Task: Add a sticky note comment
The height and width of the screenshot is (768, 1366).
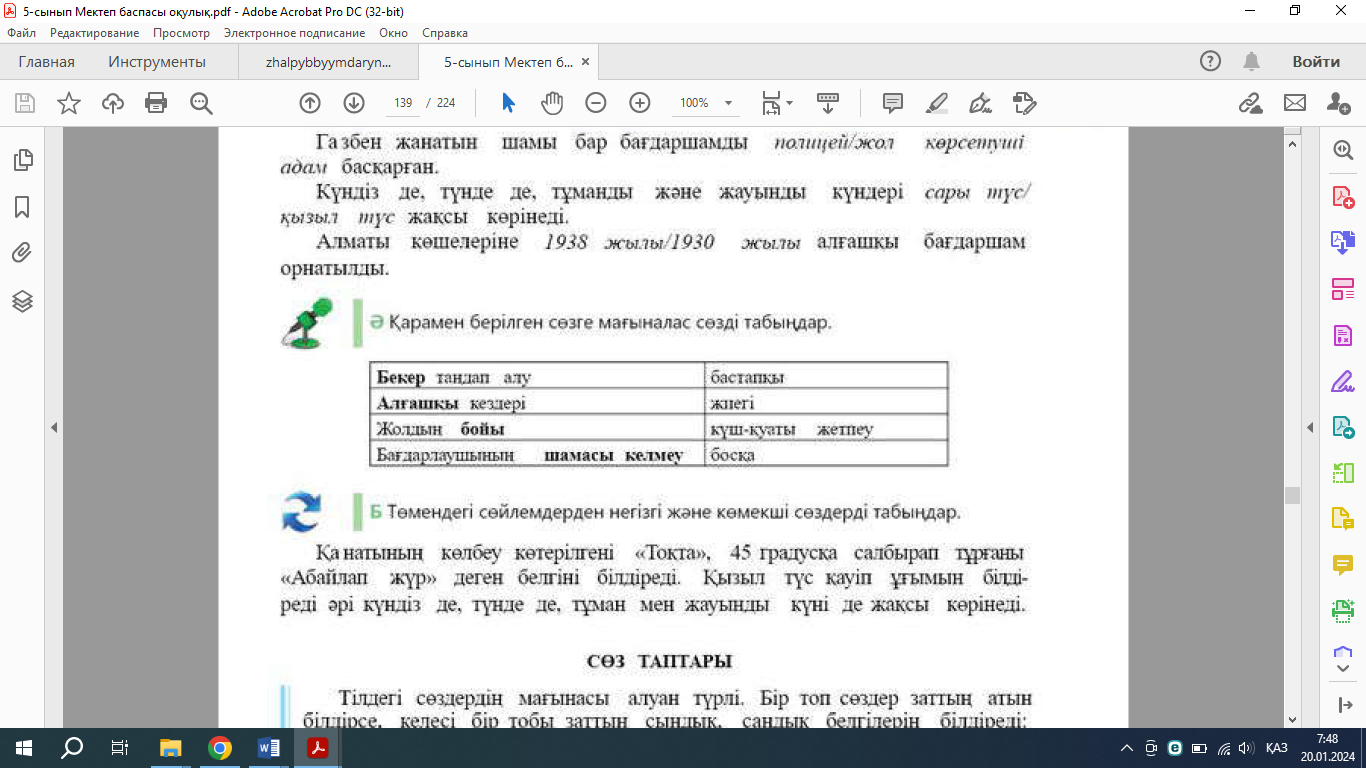Action: click(893, 103)
